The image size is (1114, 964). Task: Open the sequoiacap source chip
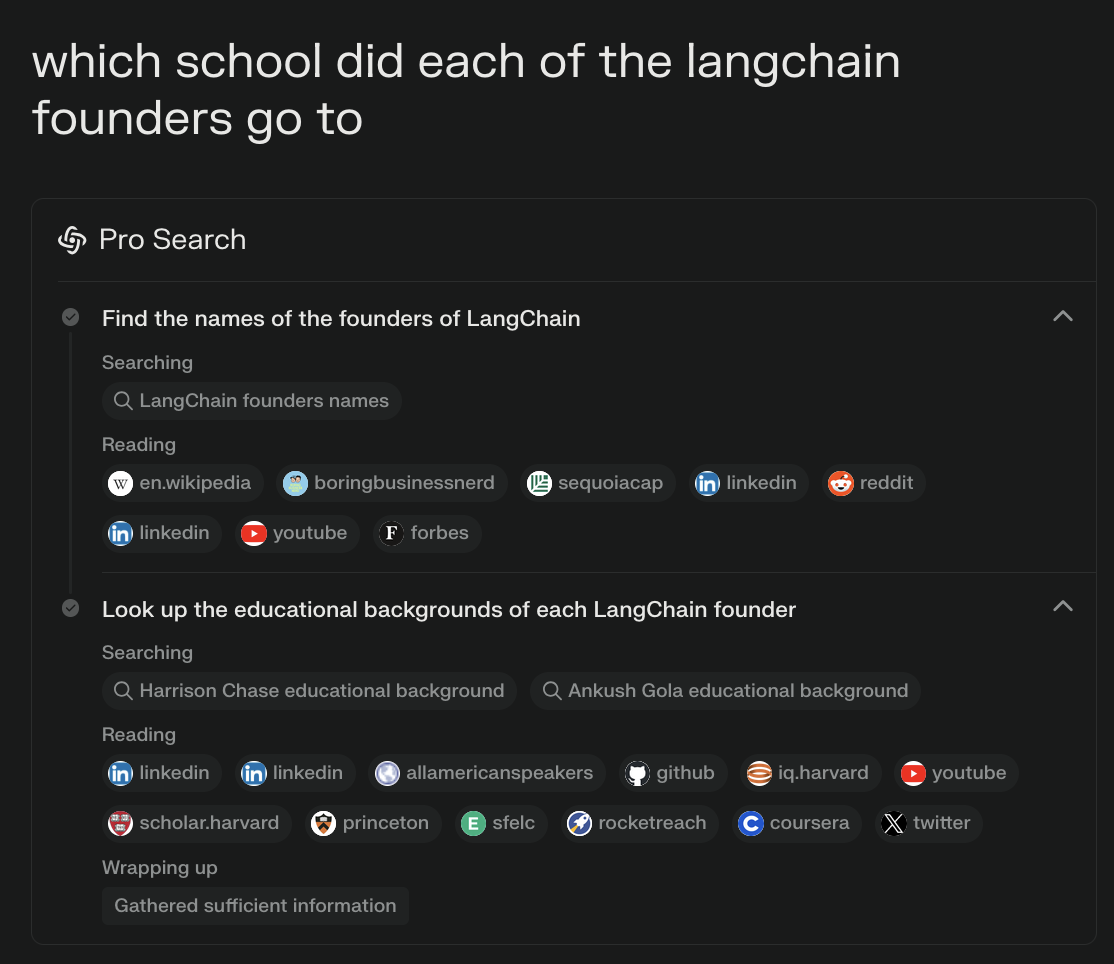pyautogui.click(x=596, y=483)
